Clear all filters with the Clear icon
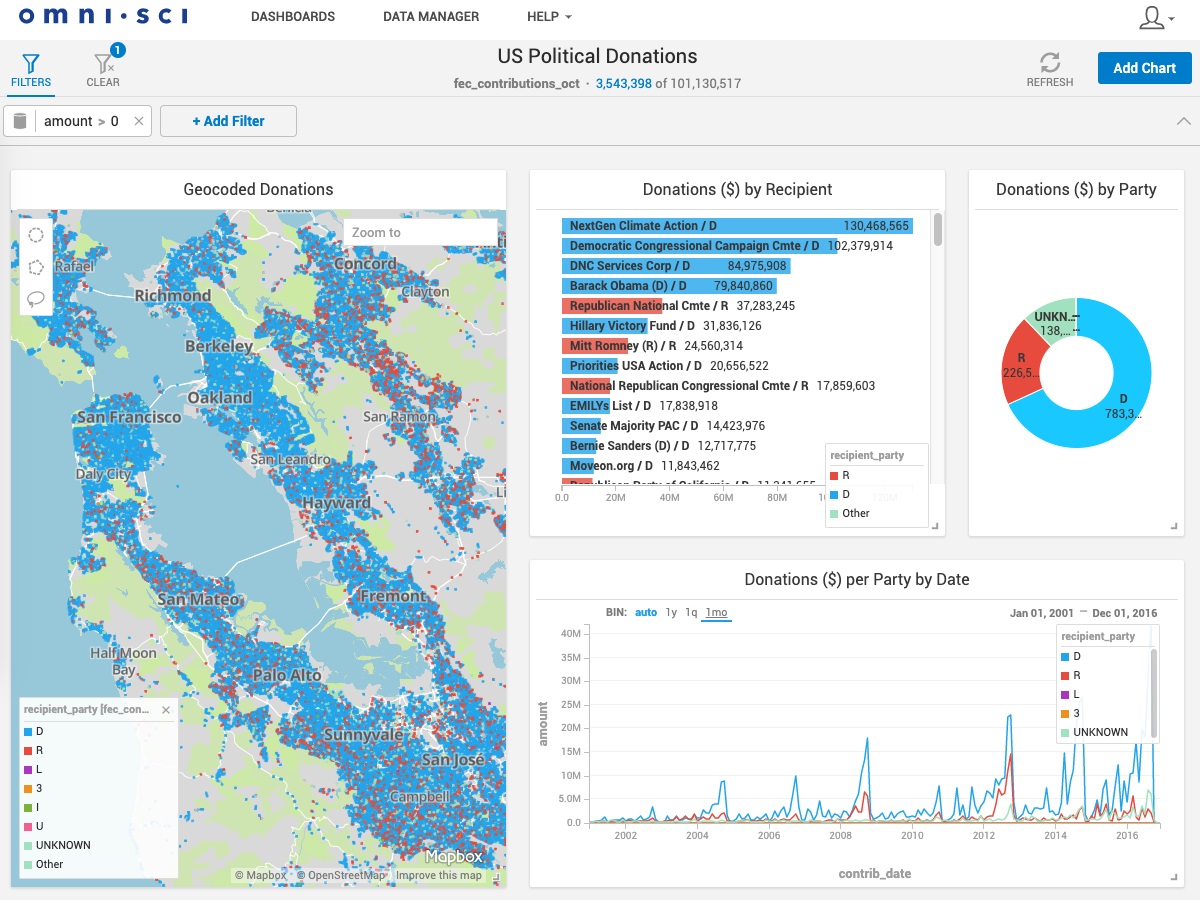Screen dimensions: 1200x900 103,70
